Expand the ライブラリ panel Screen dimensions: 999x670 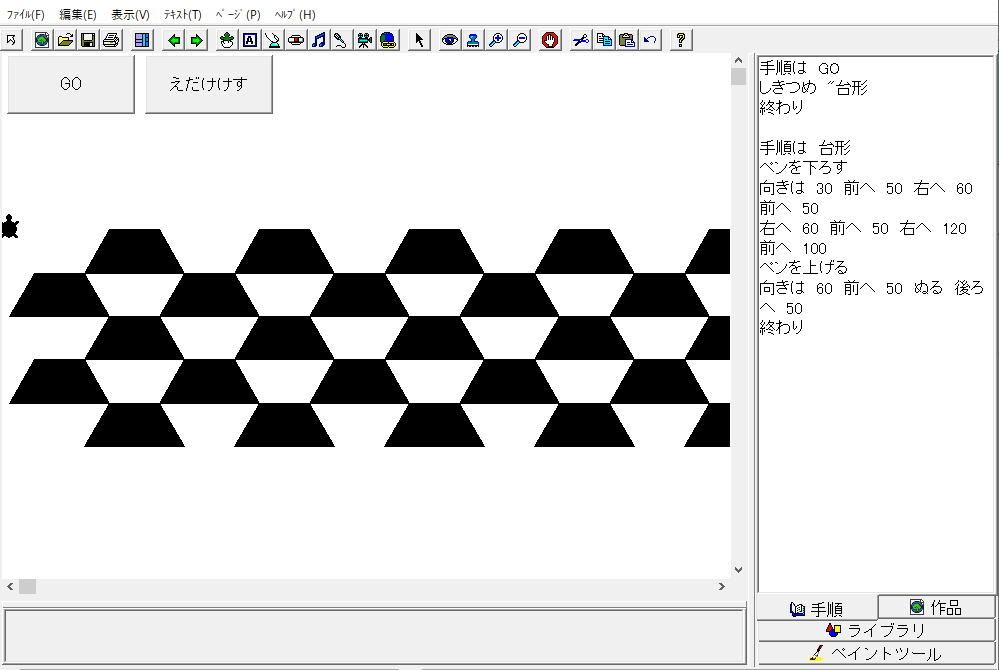point(876,630)
